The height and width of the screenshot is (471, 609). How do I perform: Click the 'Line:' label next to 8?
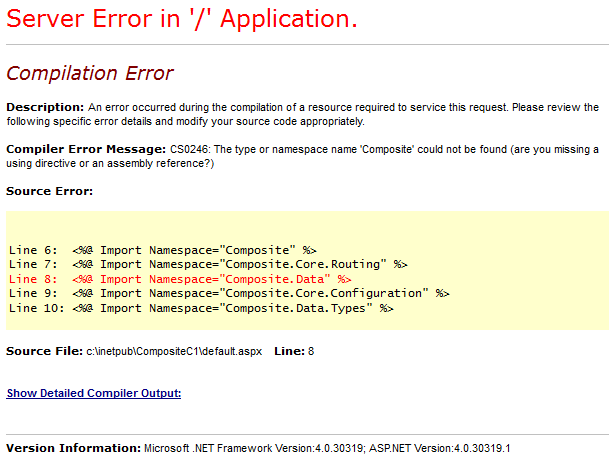(289, 351)
